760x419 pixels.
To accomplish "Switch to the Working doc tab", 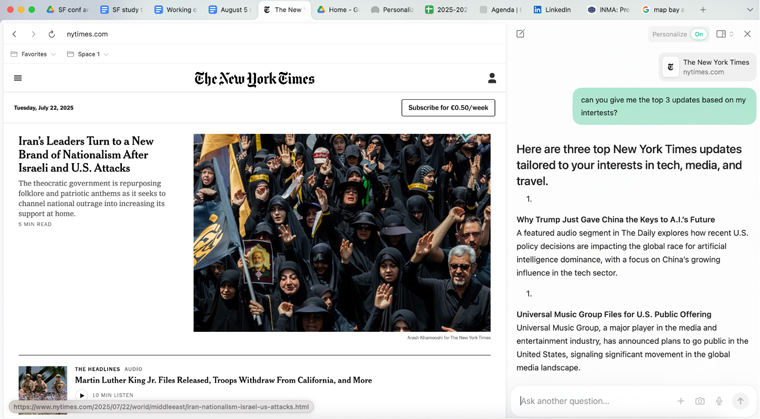I will [x=176, y=10].
